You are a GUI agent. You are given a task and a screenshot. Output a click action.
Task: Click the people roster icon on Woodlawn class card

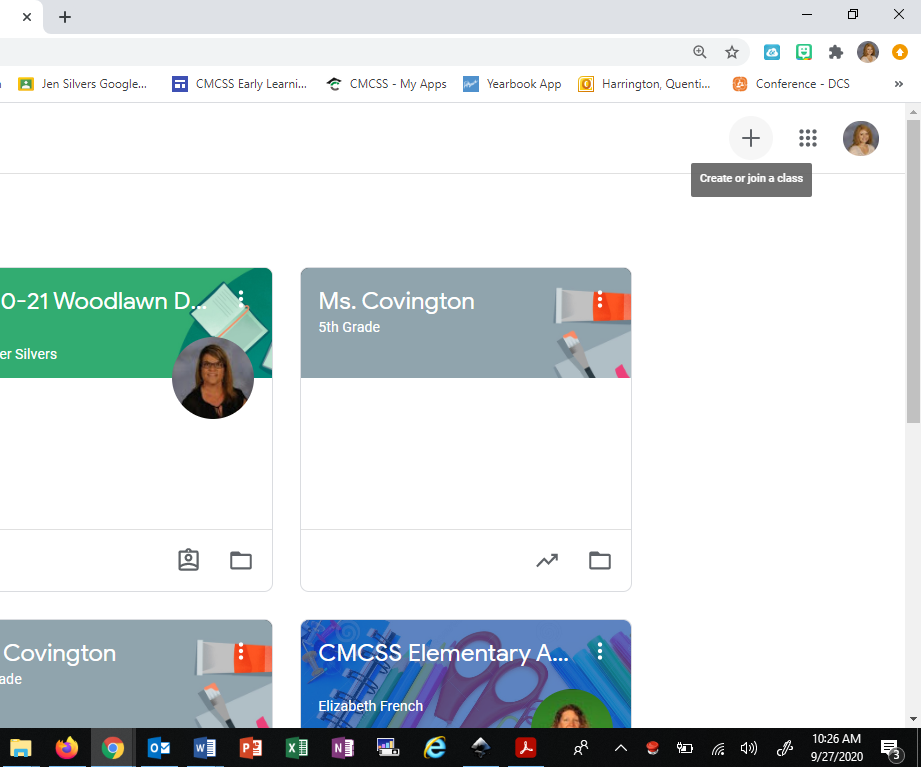tap(188, 560)
